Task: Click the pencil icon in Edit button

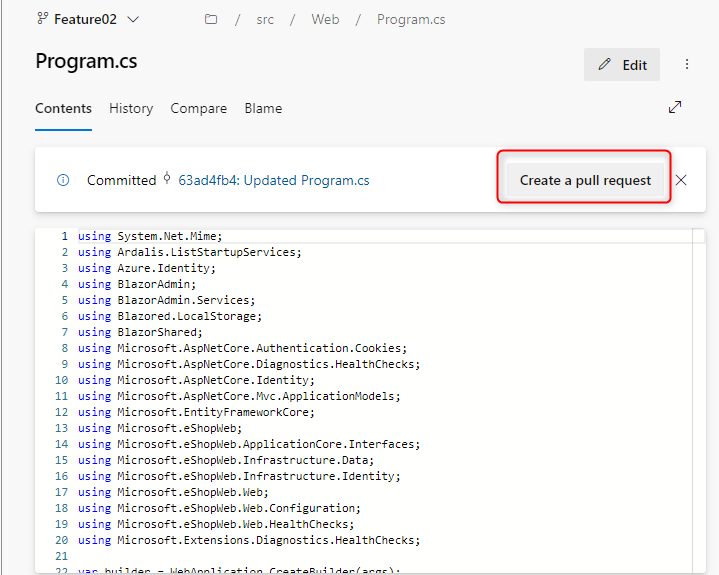Action: (604, 65)
